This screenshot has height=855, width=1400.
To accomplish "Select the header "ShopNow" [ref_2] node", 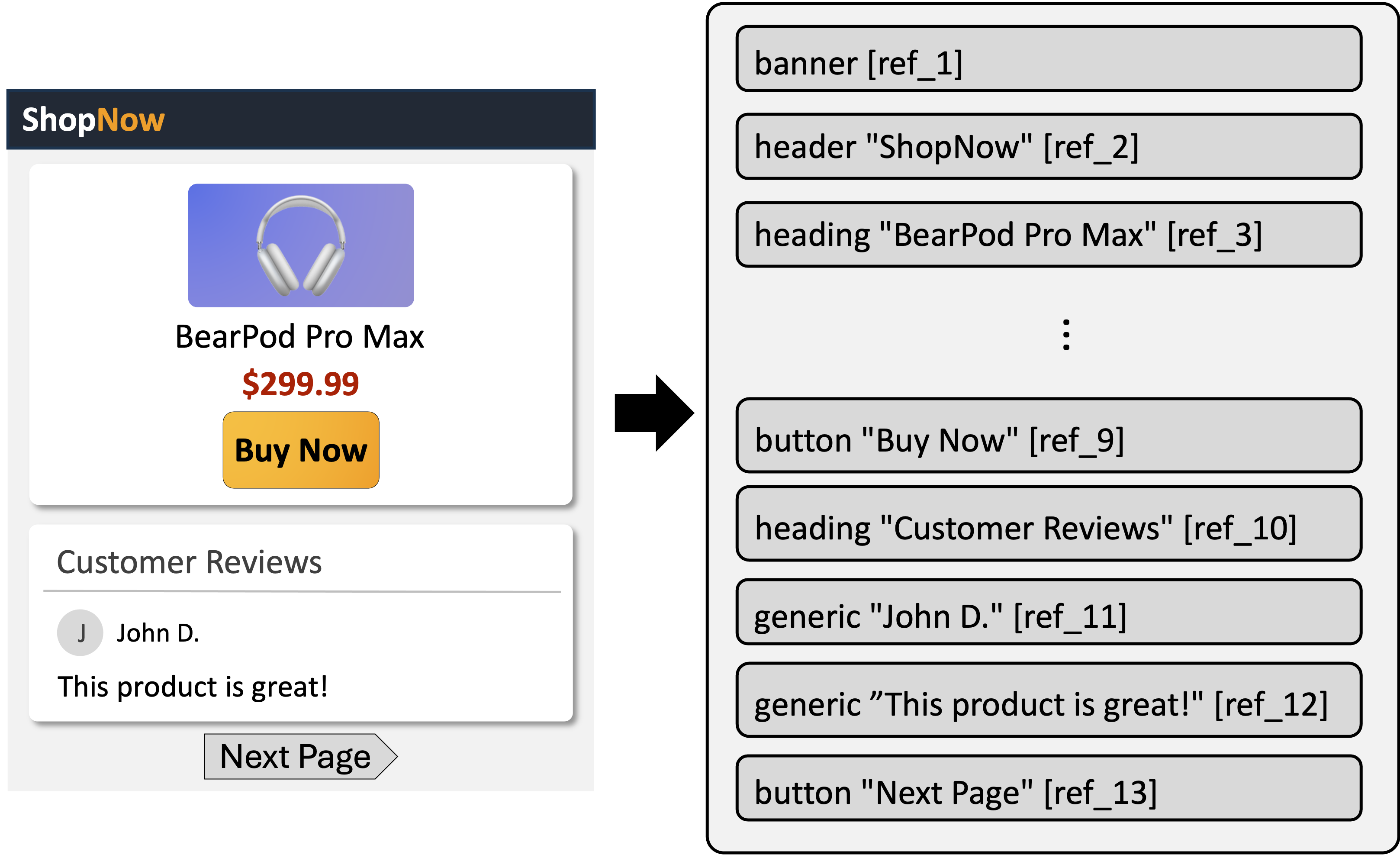I will 1049,147.
